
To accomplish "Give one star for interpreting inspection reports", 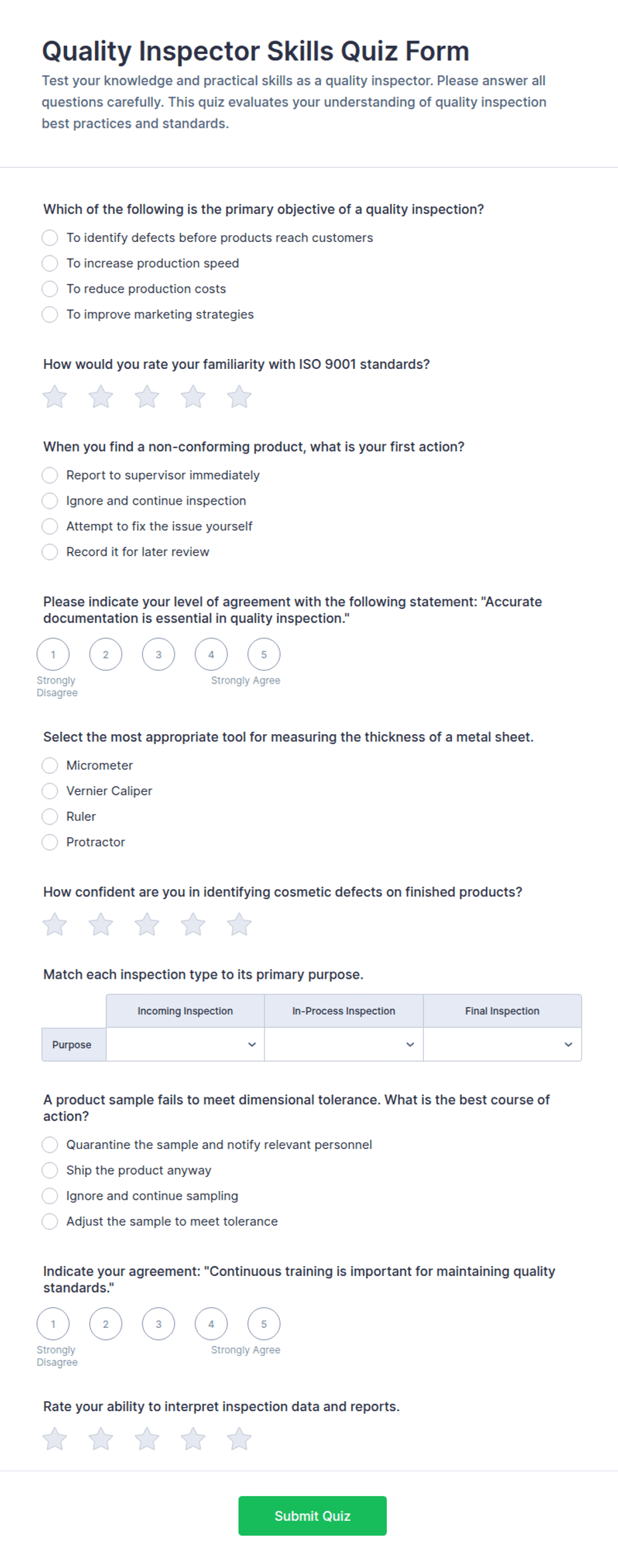I will 54,1439.
